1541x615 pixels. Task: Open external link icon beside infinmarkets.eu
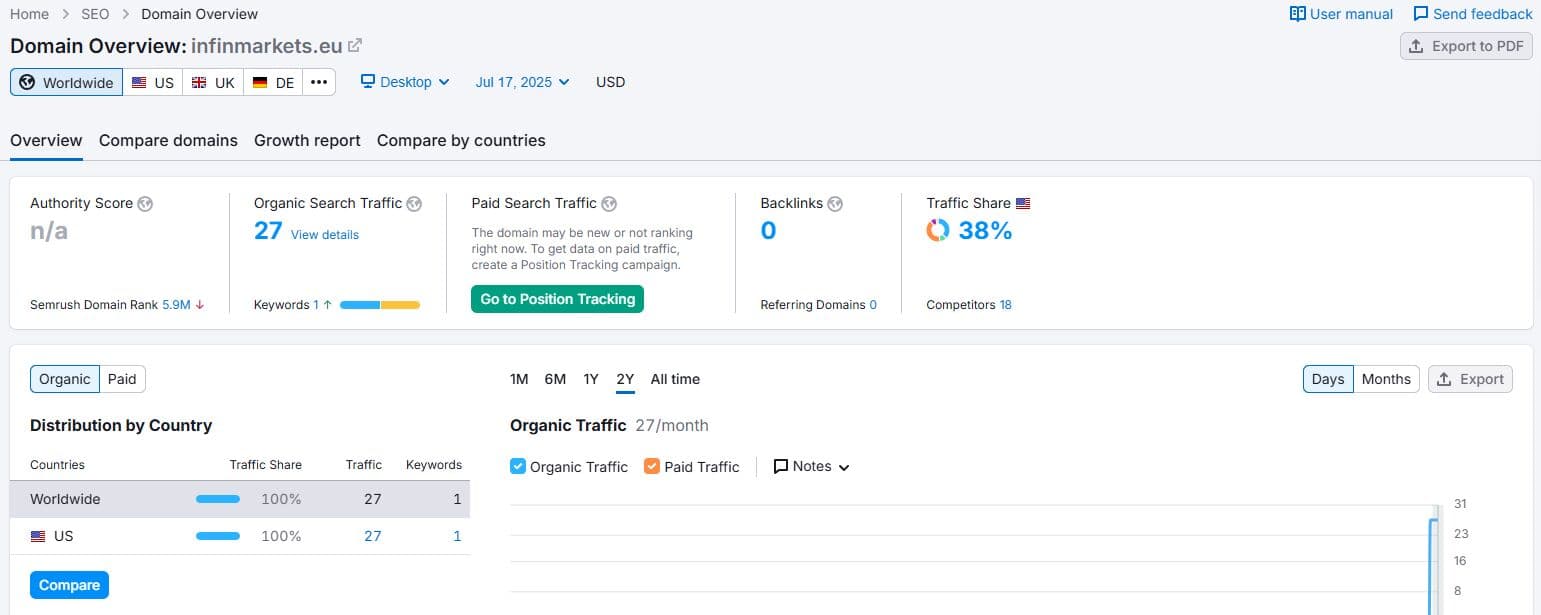pyautogui.click(x=355, y=46)
